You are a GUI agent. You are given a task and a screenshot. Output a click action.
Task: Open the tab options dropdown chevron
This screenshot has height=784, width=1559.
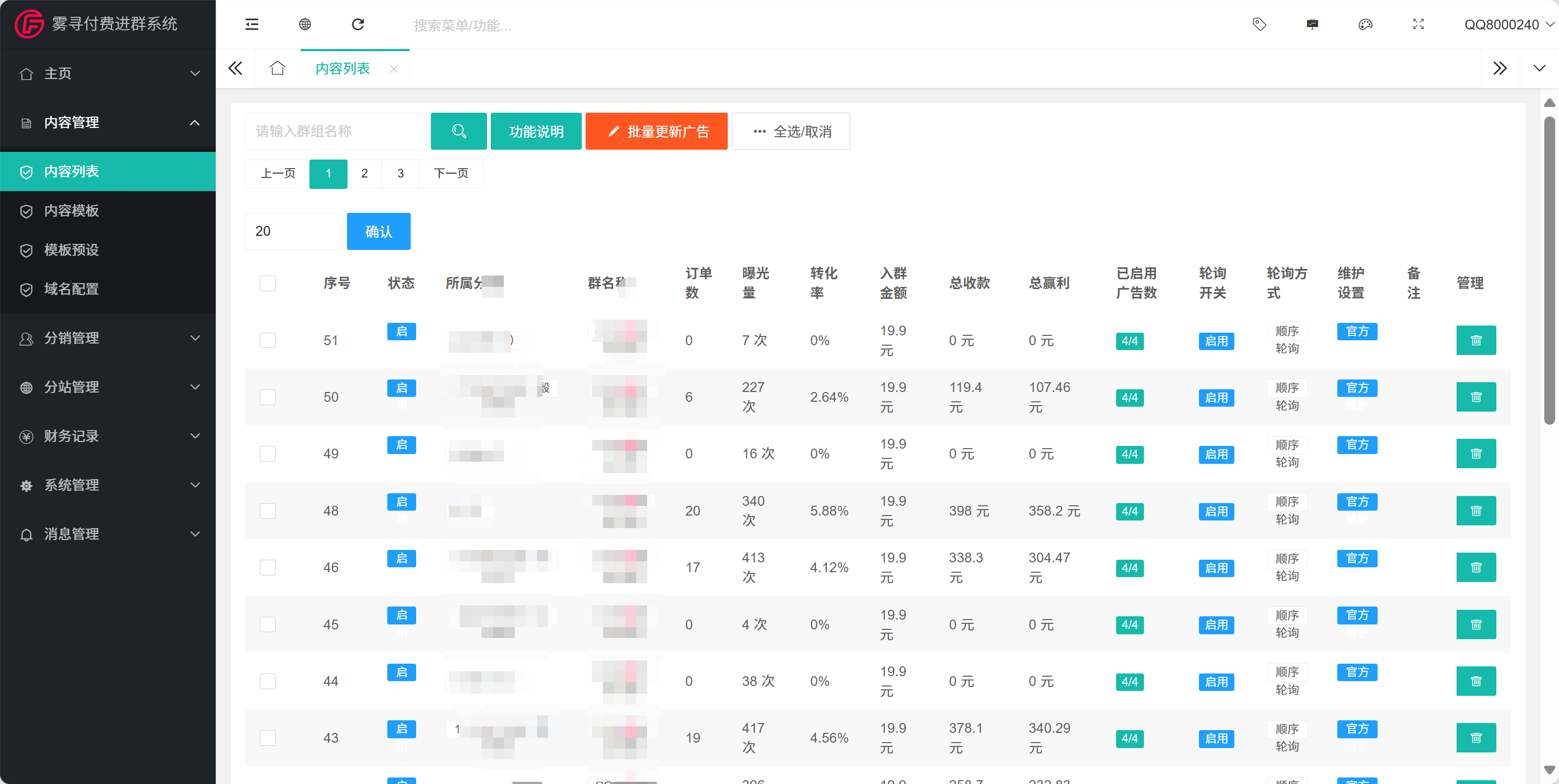(x=1539, y=68)
